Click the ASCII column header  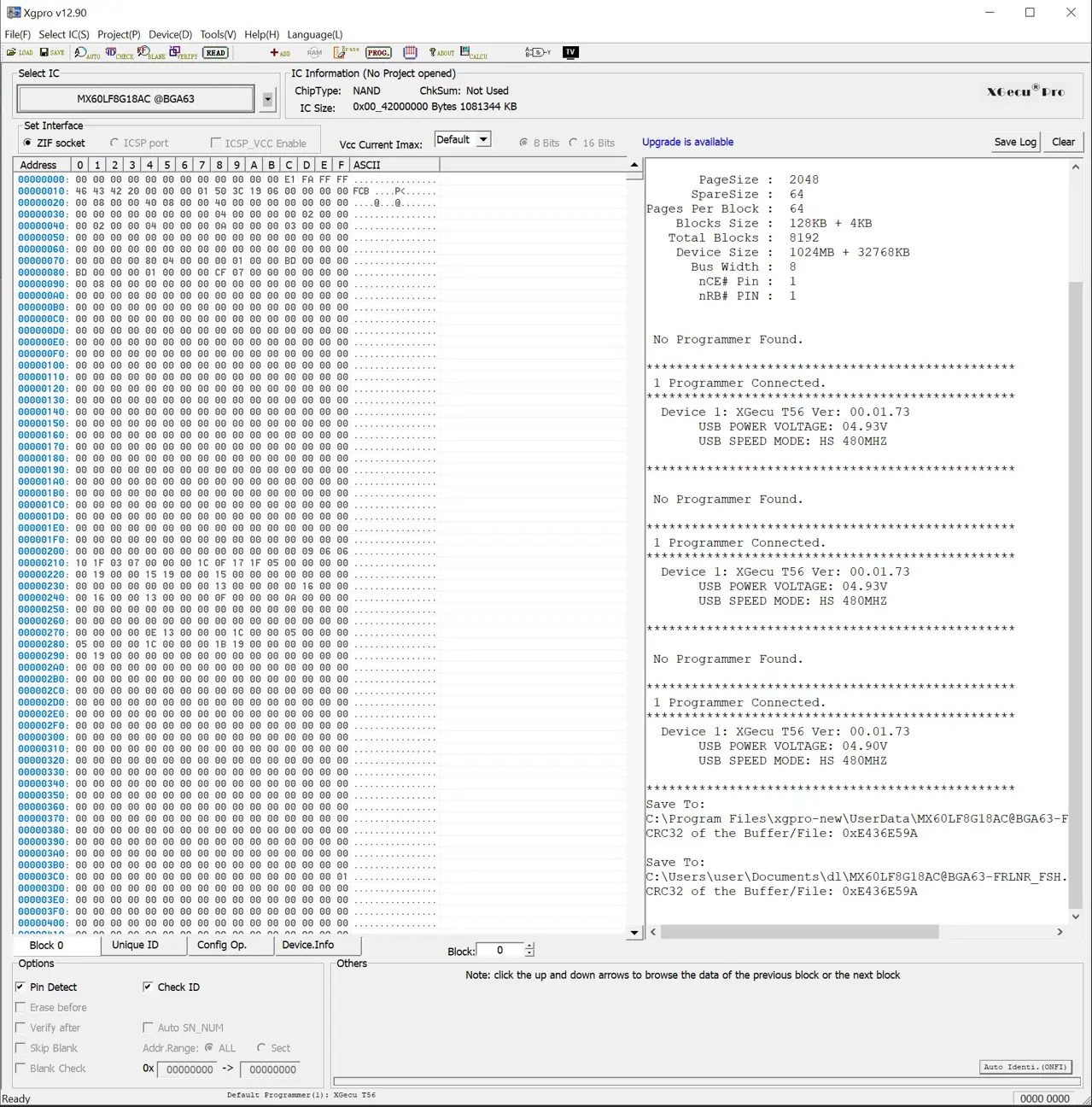coord(394,165)
